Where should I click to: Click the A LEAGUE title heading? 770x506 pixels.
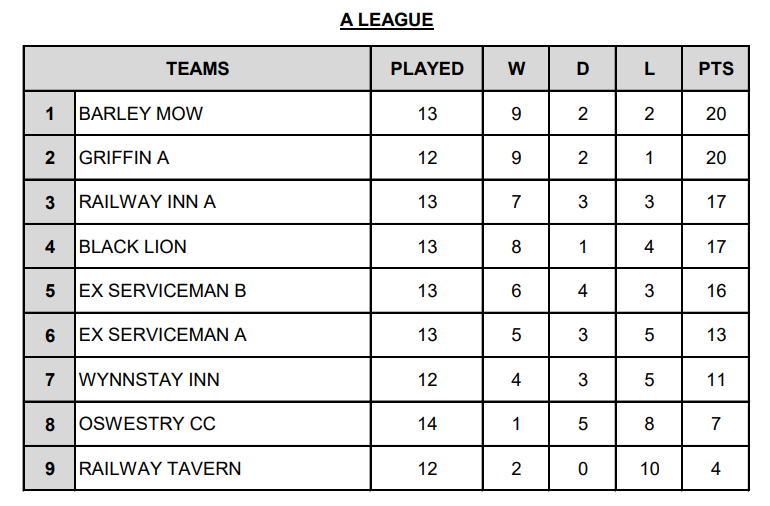pyautogui.click(x=386, y=20)
